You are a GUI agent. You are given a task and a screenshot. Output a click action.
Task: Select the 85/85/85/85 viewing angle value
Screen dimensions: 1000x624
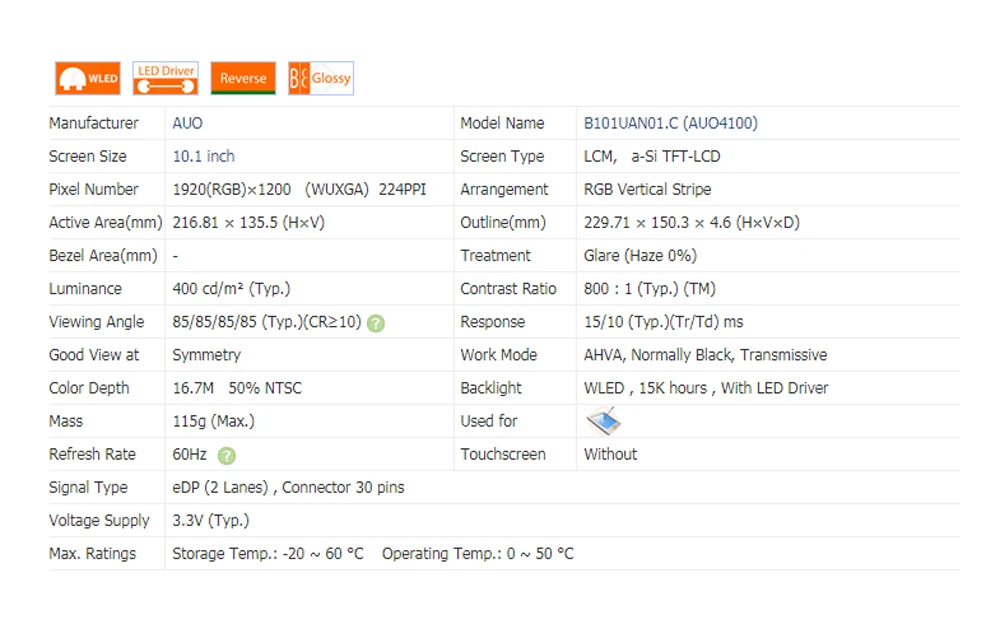[267, 322]
